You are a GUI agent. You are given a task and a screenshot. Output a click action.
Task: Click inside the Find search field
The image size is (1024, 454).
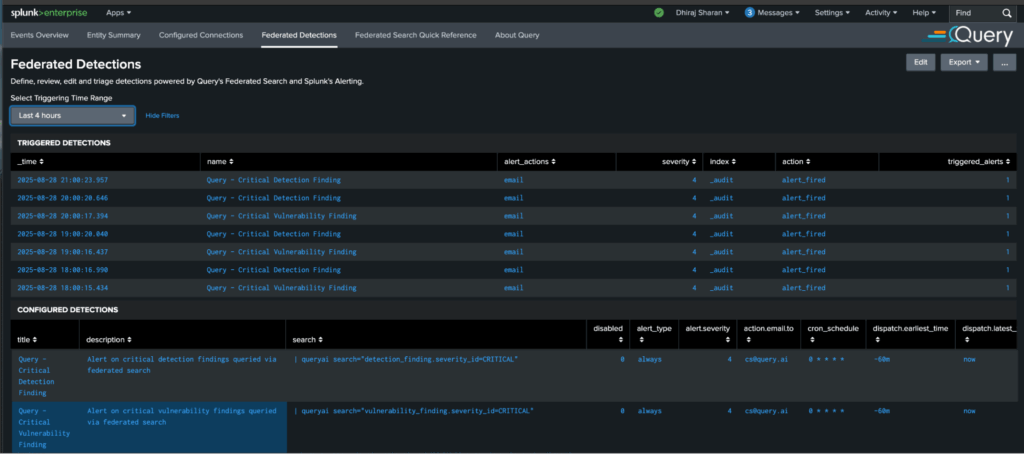tap(975, 12)
